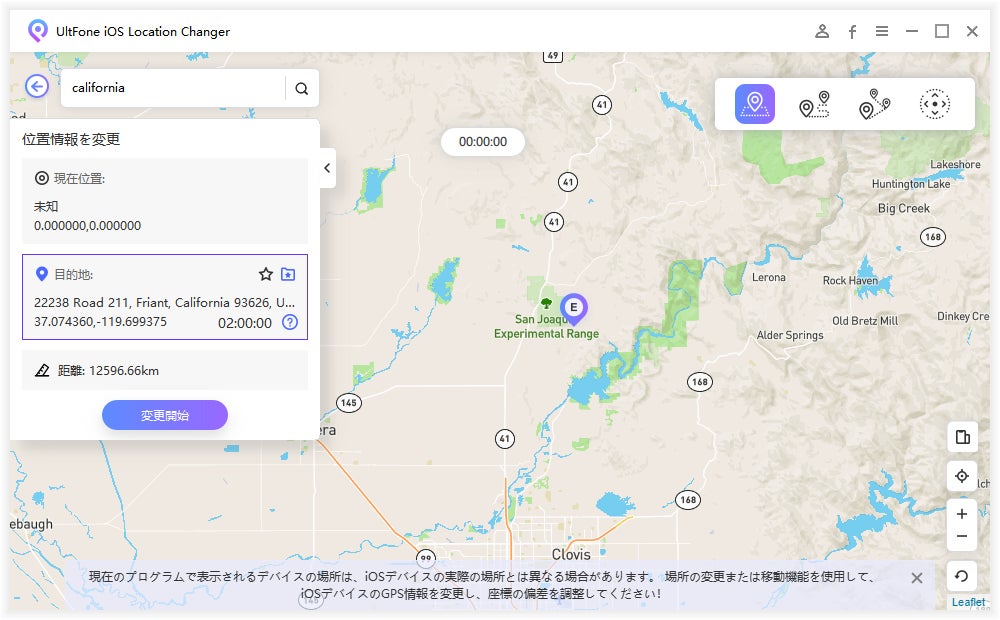Image resolution: width=1000 pixels, height=620 pixels.
Task: Click the reset location refresh icon
Action: pos(962,576)
